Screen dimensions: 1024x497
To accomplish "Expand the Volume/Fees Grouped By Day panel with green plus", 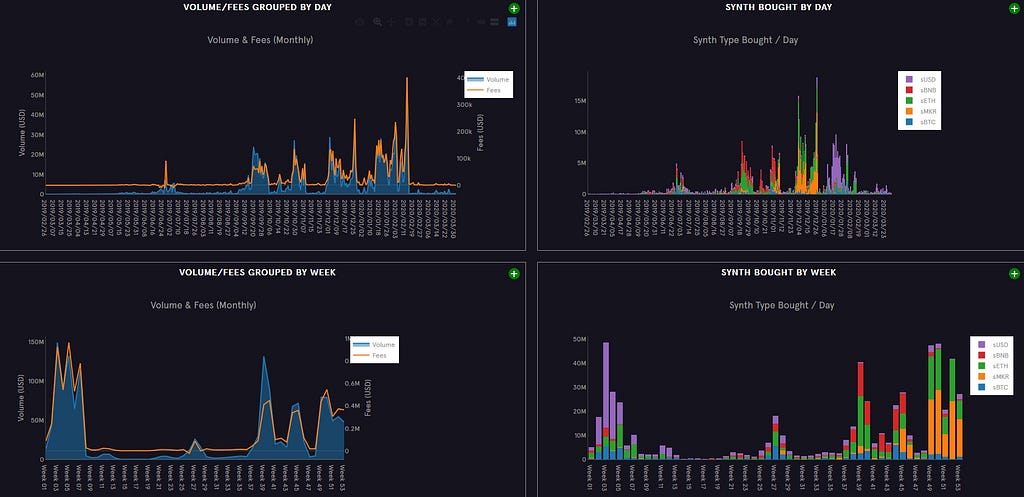I will [514, 8].
